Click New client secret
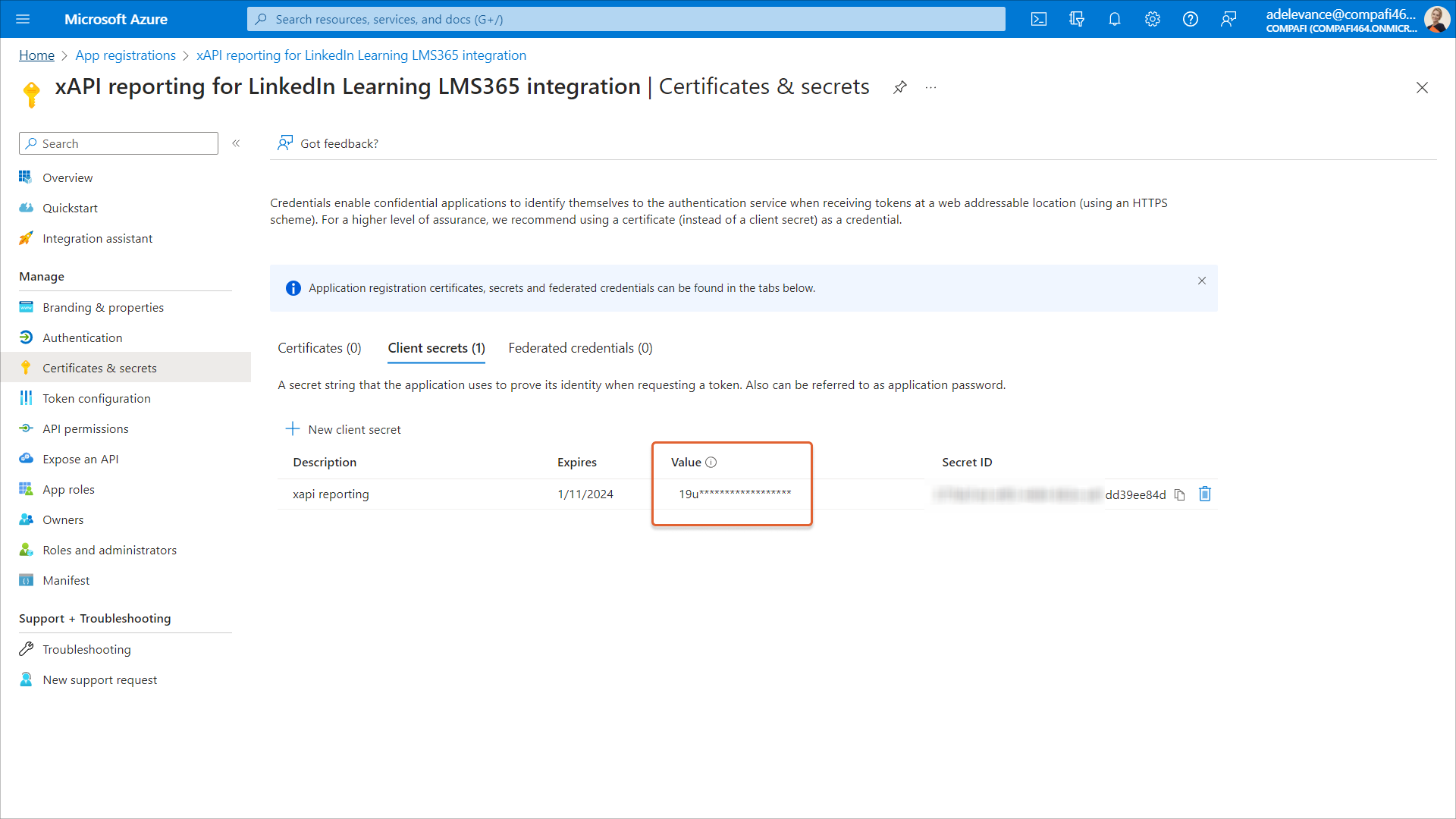The height and width of the screenshot is (819, 1456). [x=344, y=429]
